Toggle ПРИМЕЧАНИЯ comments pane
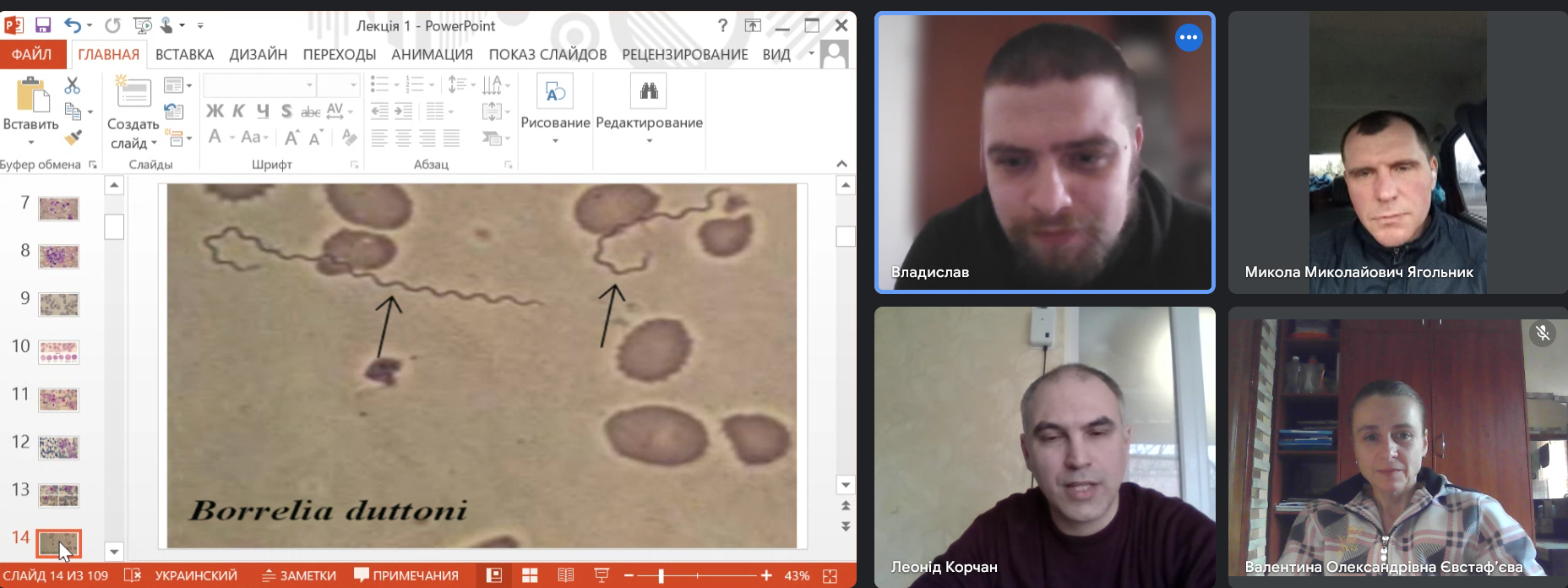 click(406, 575)
